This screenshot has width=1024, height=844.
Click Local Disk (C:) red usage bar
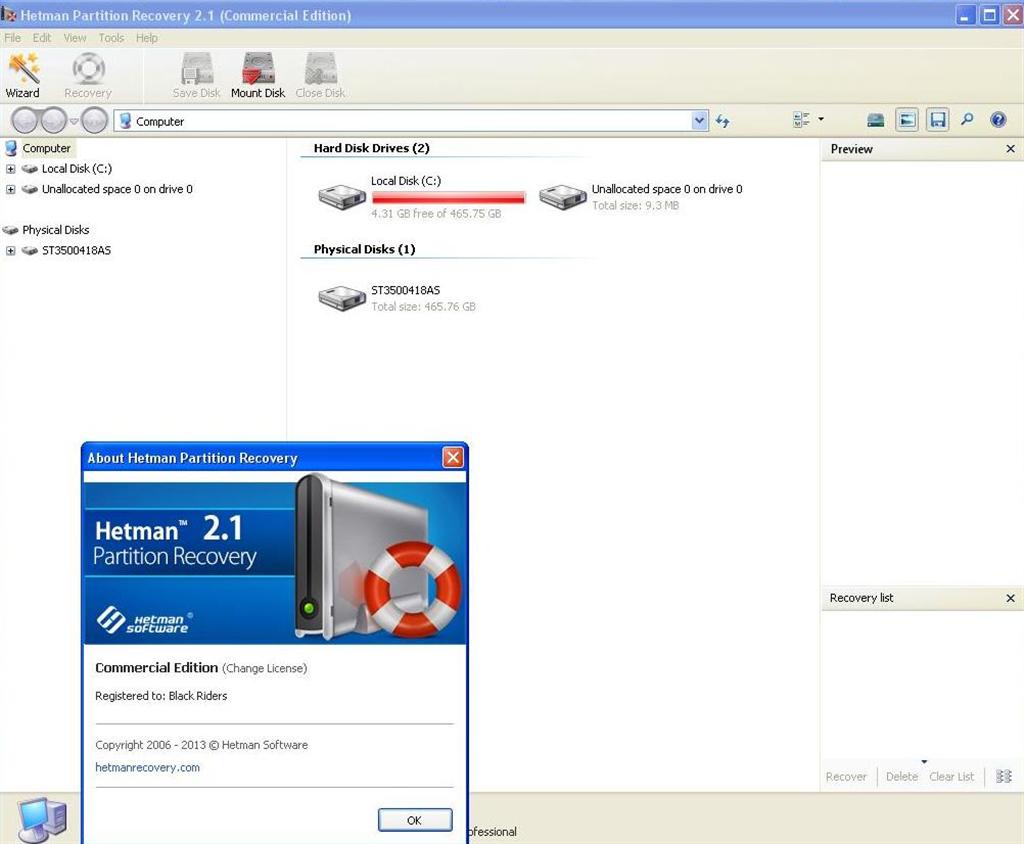pos(447,198)
